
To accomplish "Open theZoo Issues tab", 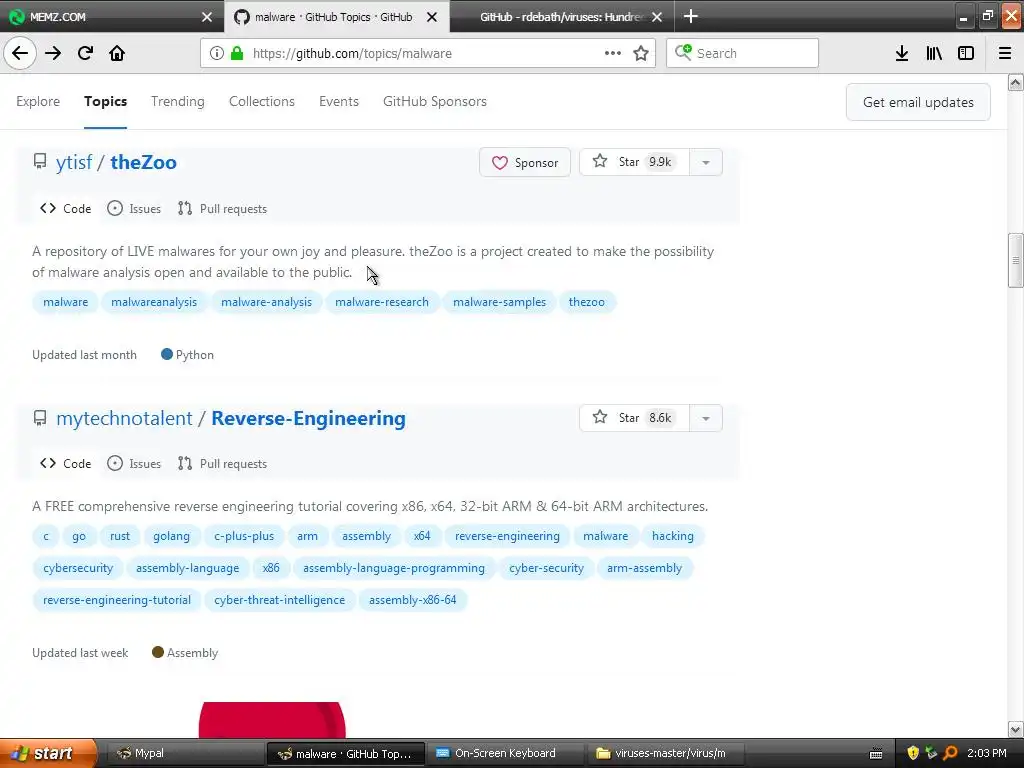I will click(134, 209).
